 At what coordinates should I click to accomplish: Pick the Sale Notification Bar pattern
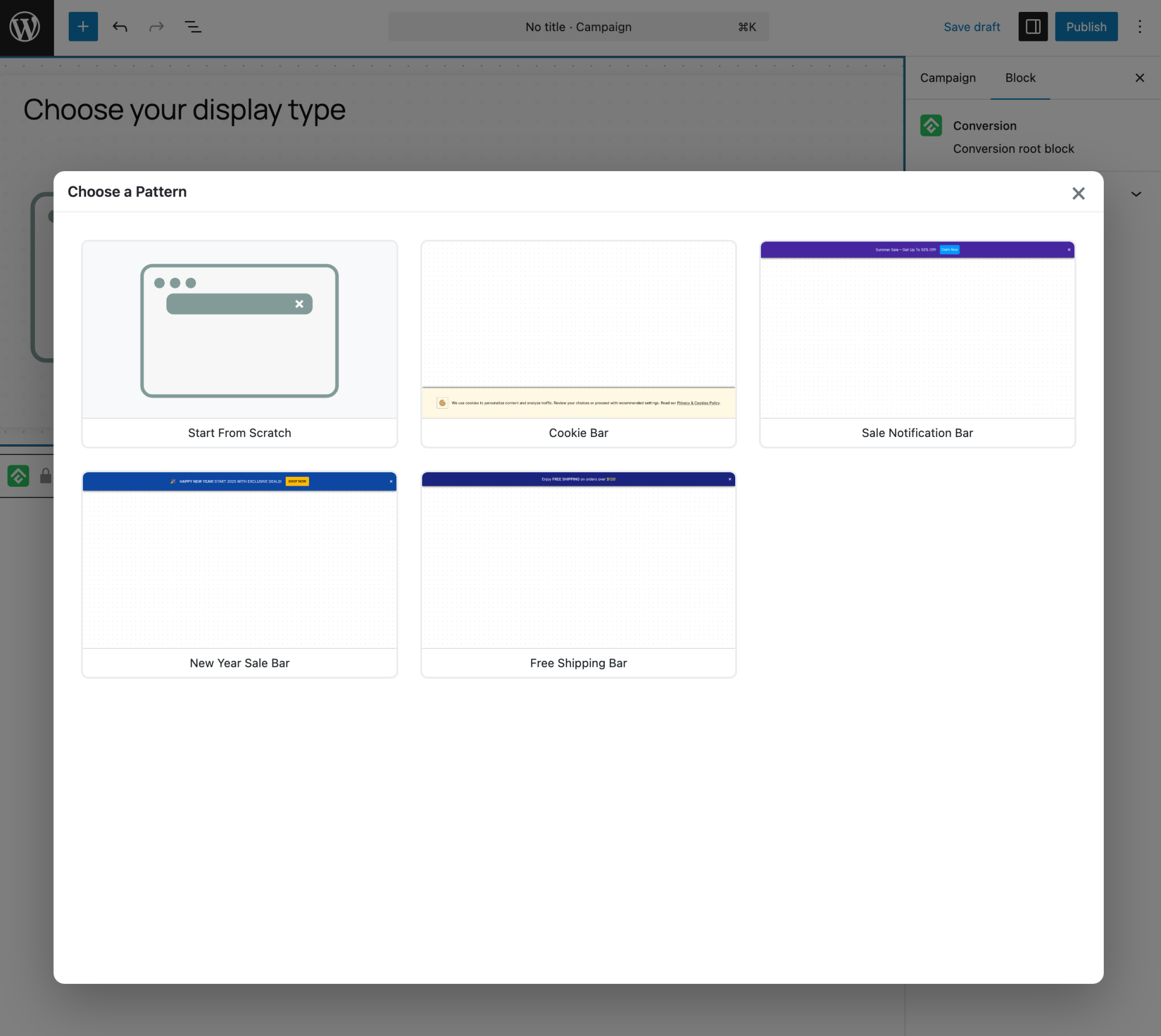917,344
